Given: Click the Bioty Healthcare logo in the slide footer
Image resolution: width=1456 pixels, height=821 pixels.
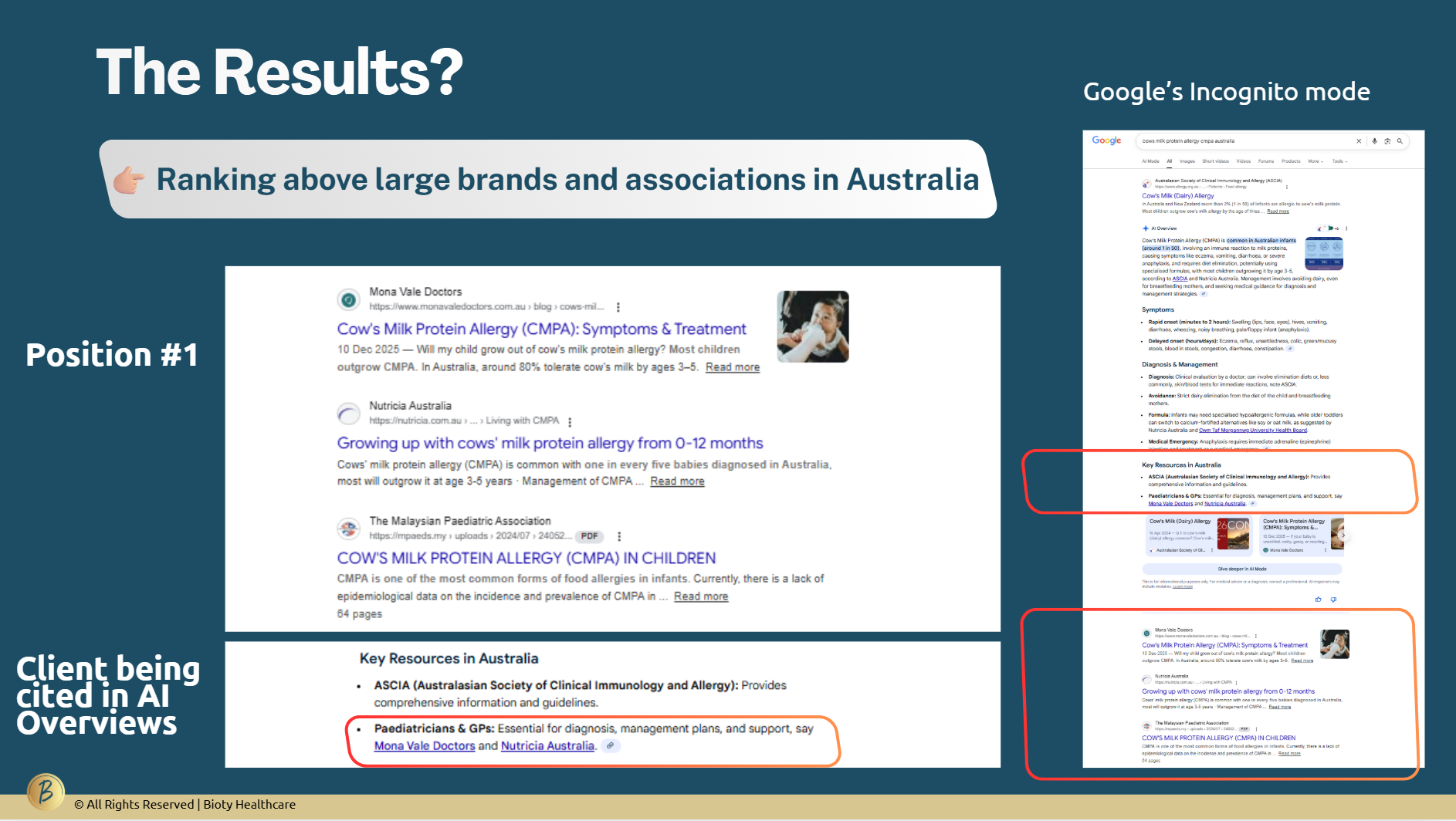Looking at the screenshot, I should (46, 791).
